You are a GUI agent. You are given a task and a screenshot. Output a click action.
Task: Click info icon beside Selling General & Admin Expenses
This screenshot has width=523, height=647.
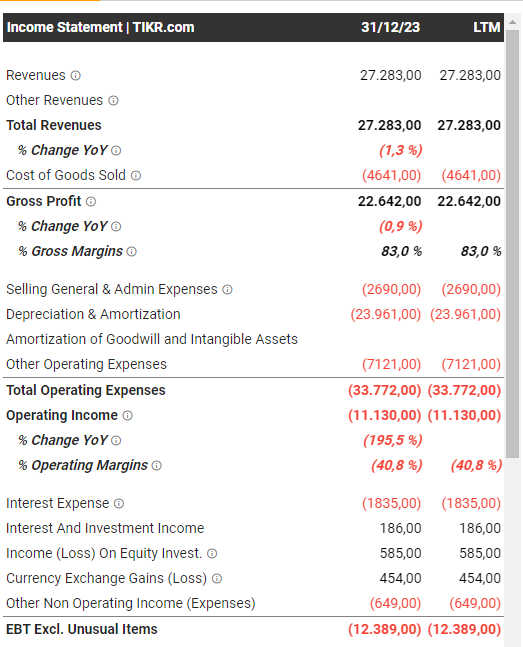pyautogui.click(x=227, y=290)
